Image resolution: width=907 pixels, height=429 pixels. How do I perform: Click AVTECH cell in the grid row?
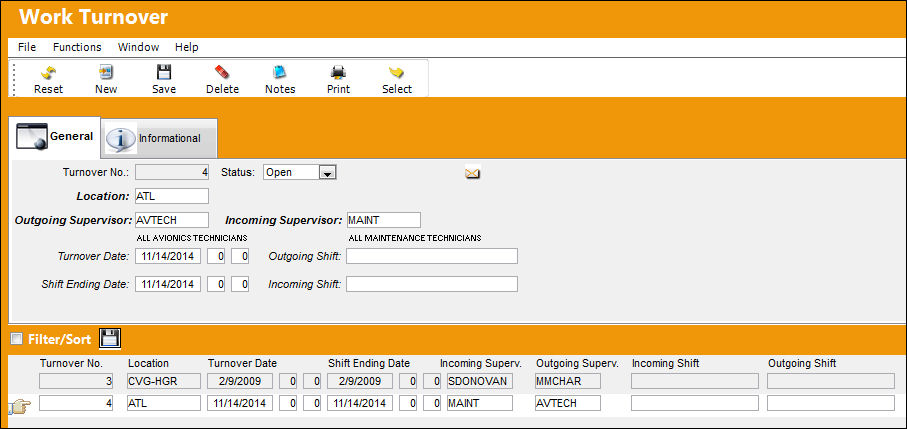(568, 403)
